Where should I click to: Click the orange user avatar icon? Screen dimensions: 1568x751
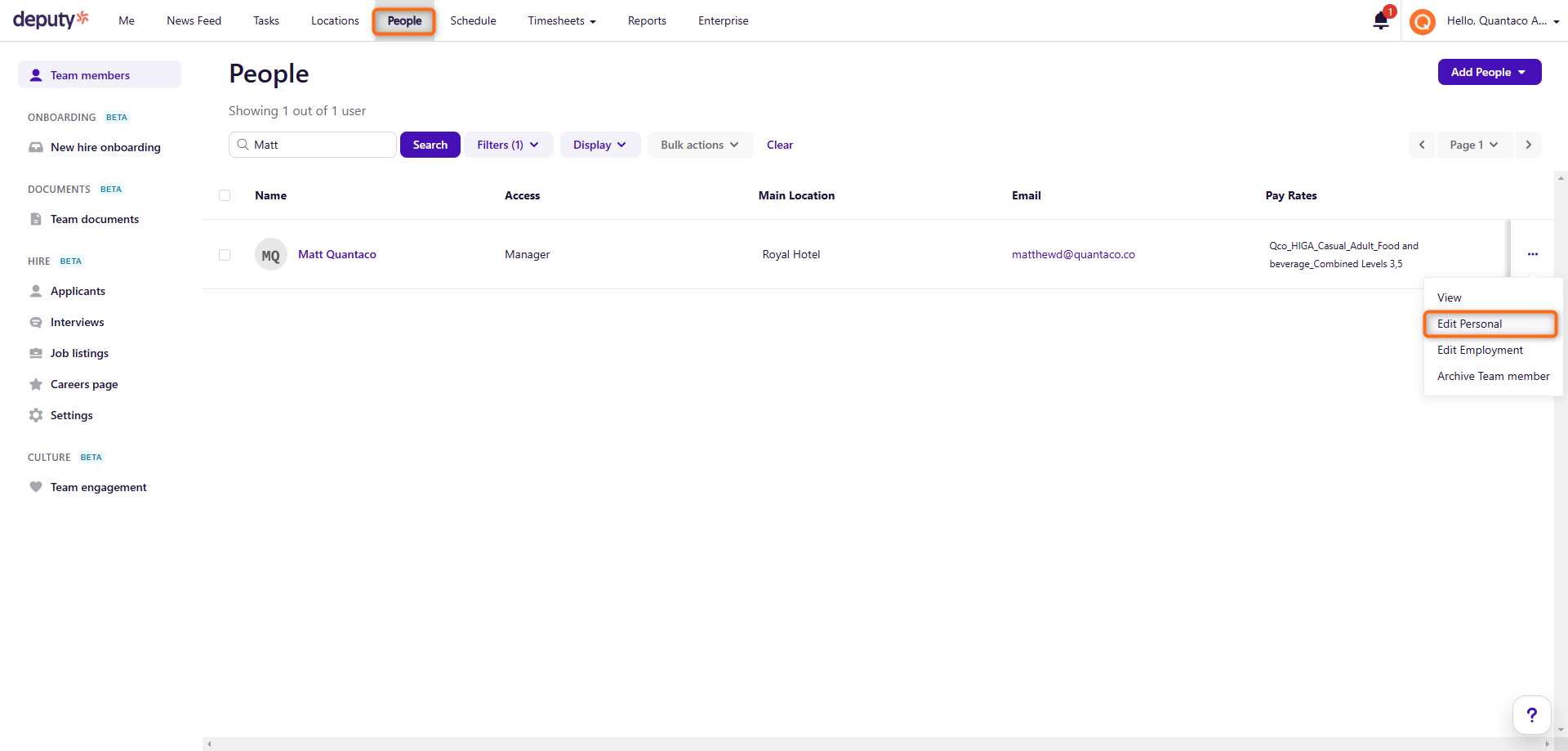click(x=1423, y=21)
